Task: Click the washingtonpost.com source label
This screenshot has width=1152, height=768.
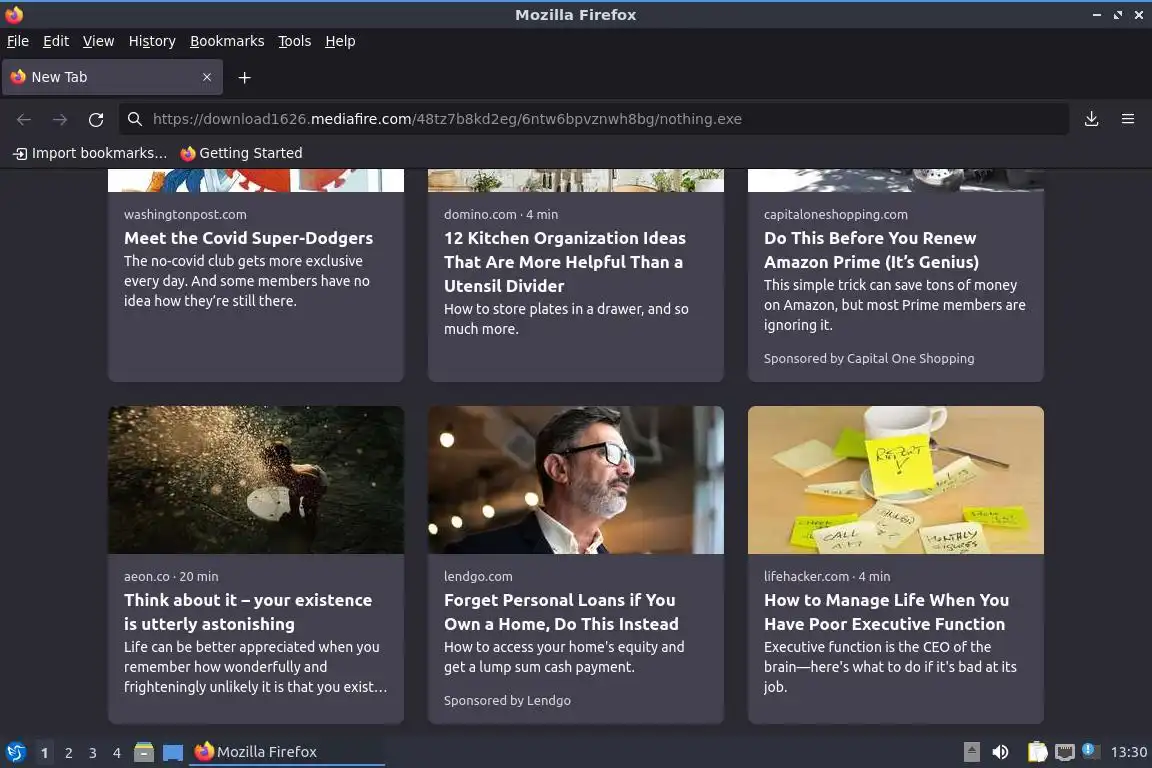Action: point(185,215)
